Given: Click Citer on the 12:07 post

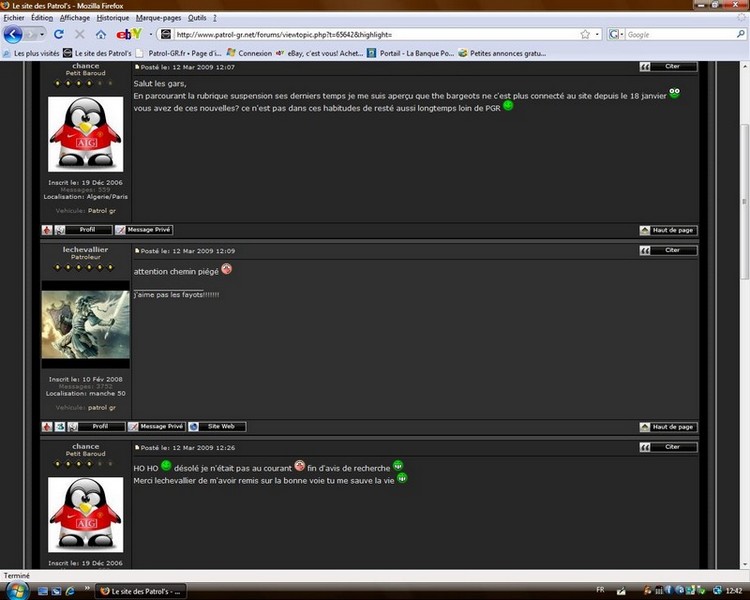Looking at the screenshot, I should [668, 67].
